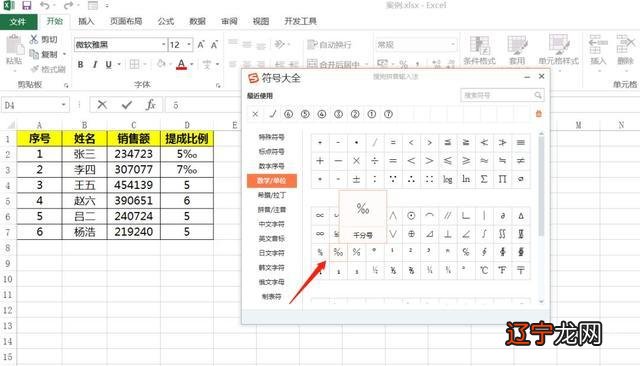This screenshot has height=366, width=640.
Task: Select the 制表符 category
Action: tap(271, 297)
